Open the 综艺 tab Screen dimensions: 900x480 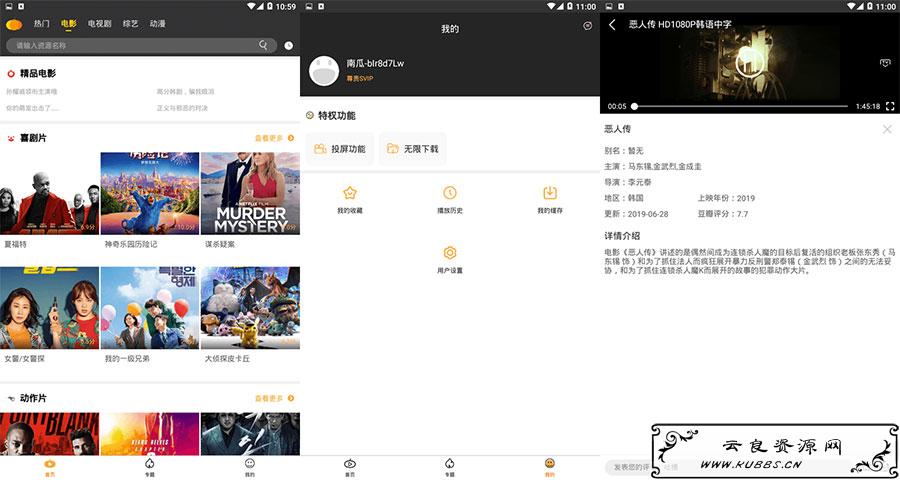[130, 24]
